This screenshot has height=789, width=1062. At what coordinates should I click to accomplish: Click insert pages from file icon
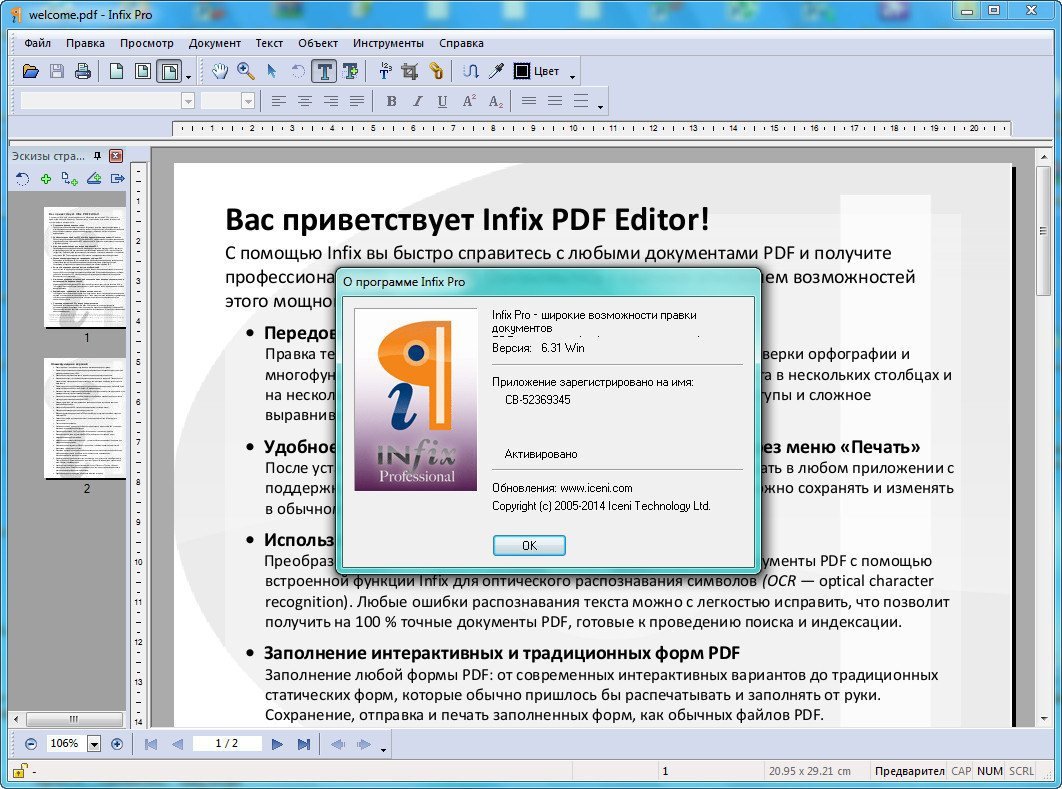click(x=69, y=179)
